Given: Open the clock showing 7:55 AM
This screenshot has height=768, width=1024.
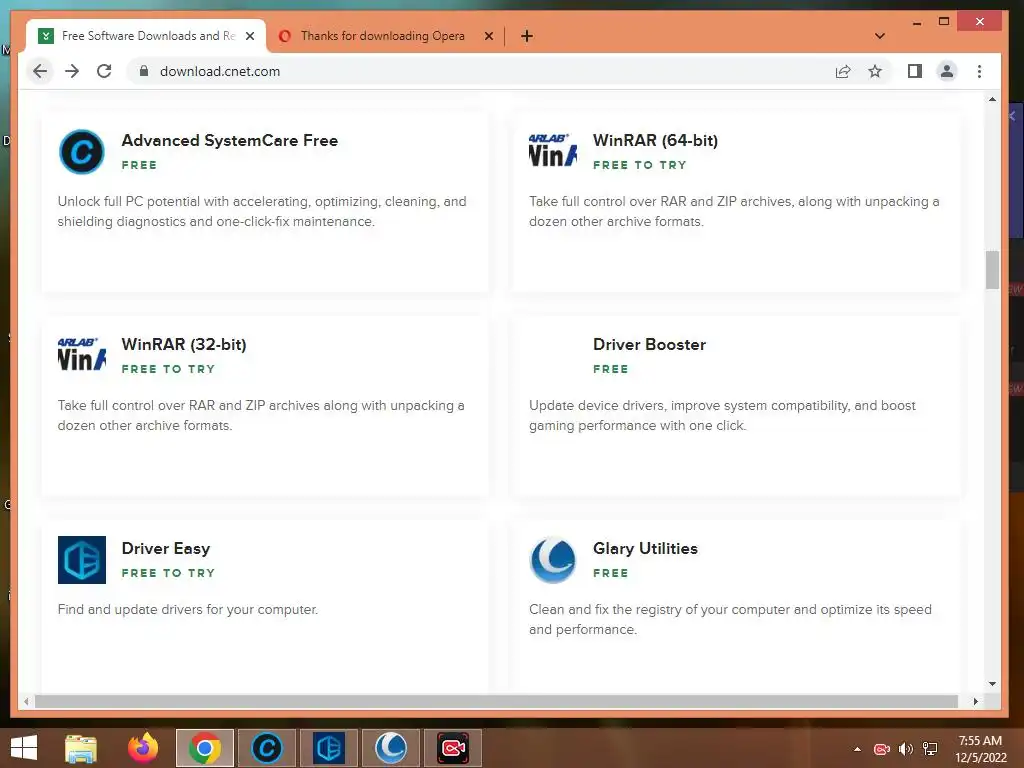Looking at the screenshot, I should pyautogui.click(x=980, y=749).
